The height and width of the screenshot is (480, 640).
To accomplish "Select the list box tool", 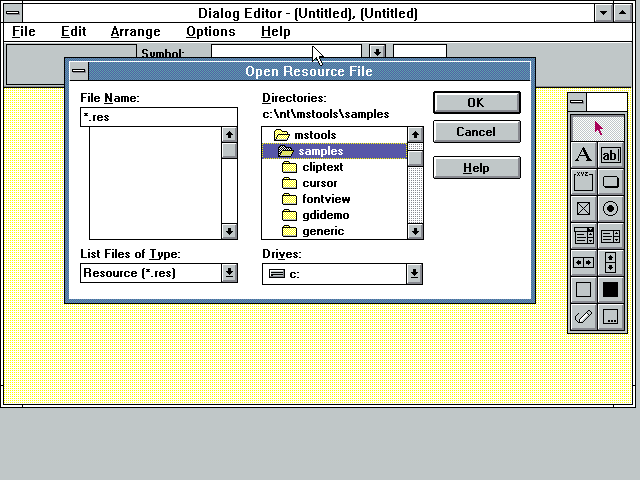I will click(x=611, y=236).
